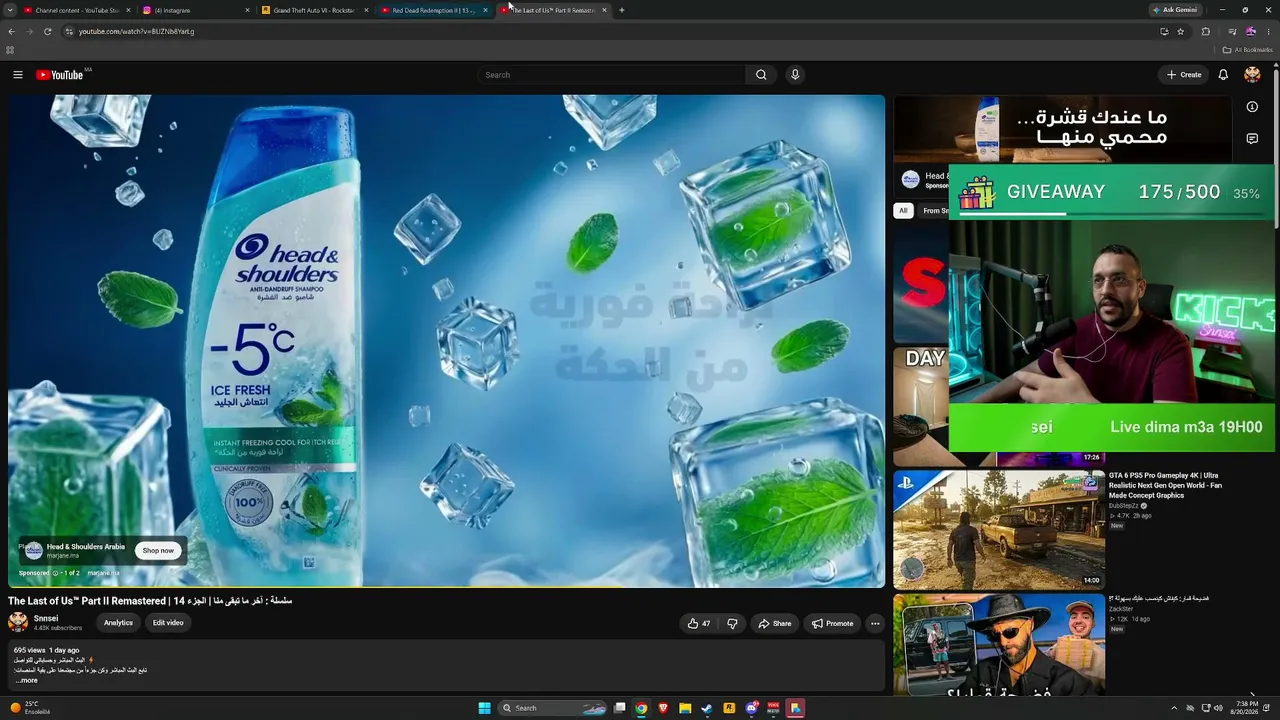This screenshot has width=1280, height=720.
Task: Open the volume icon in system tray
Action: click(1220, 708)
